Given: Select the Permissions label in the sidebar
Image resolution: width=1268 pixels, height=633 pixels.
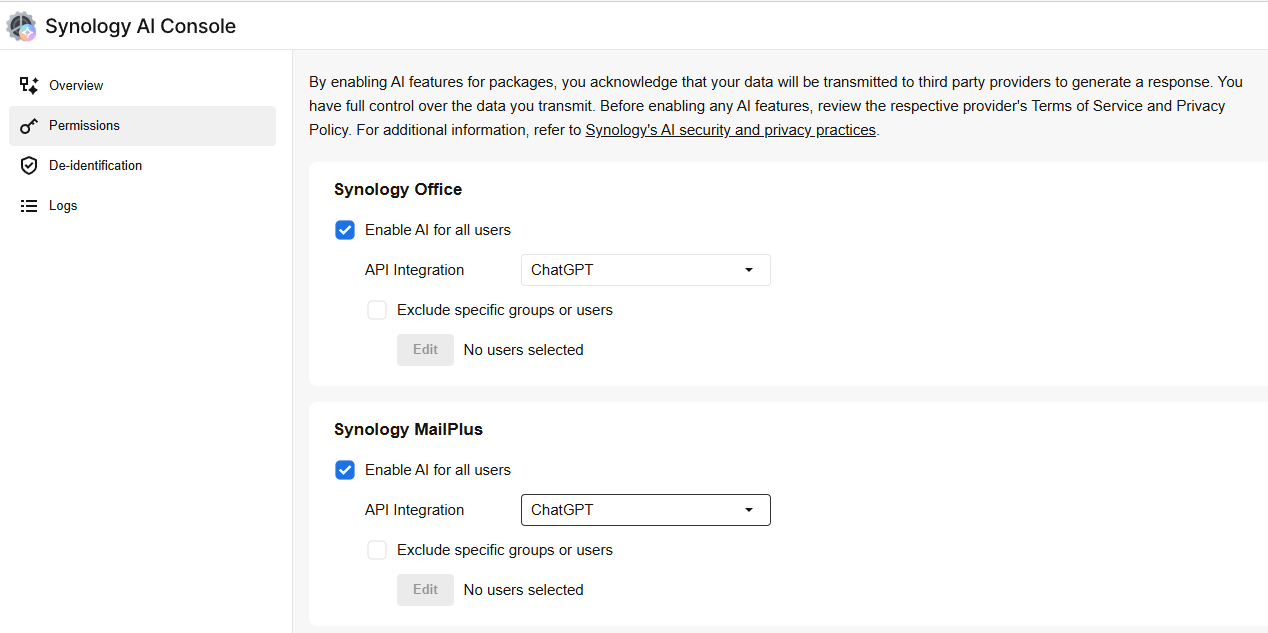Looking at the screenshot, I should click(x=84, y=125).
